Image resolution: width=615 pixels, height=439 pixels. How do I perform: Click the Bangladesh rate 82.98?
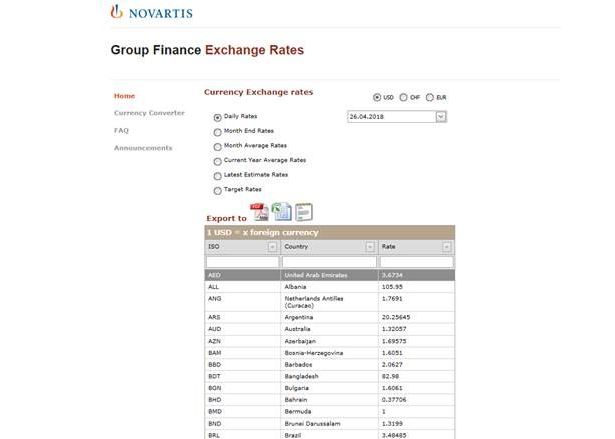tap(417, 376)
